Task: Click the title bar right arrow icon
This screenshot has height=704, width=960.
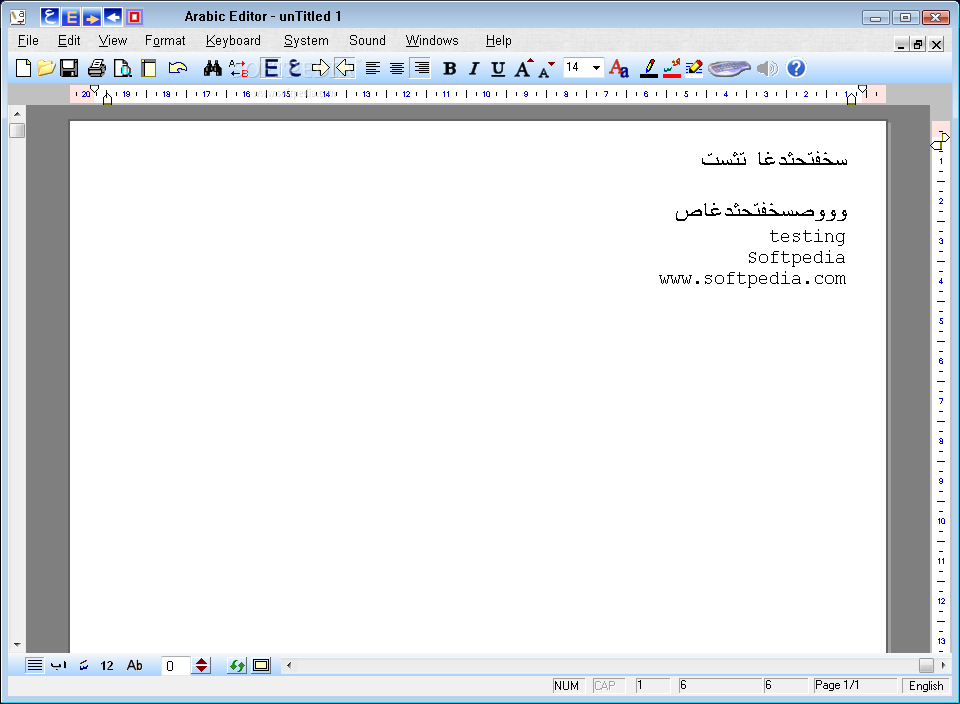Action: (x=92, y=17)
